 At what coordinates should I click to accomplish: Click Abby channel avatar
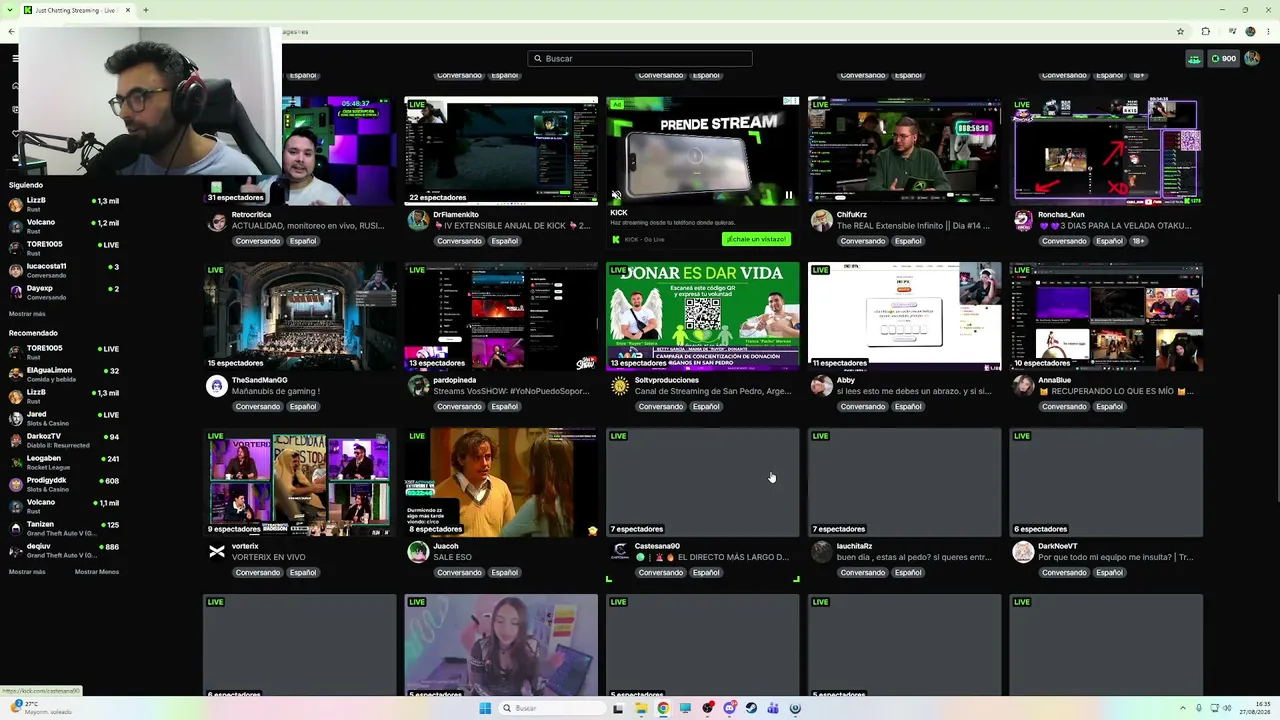[822, 386]
